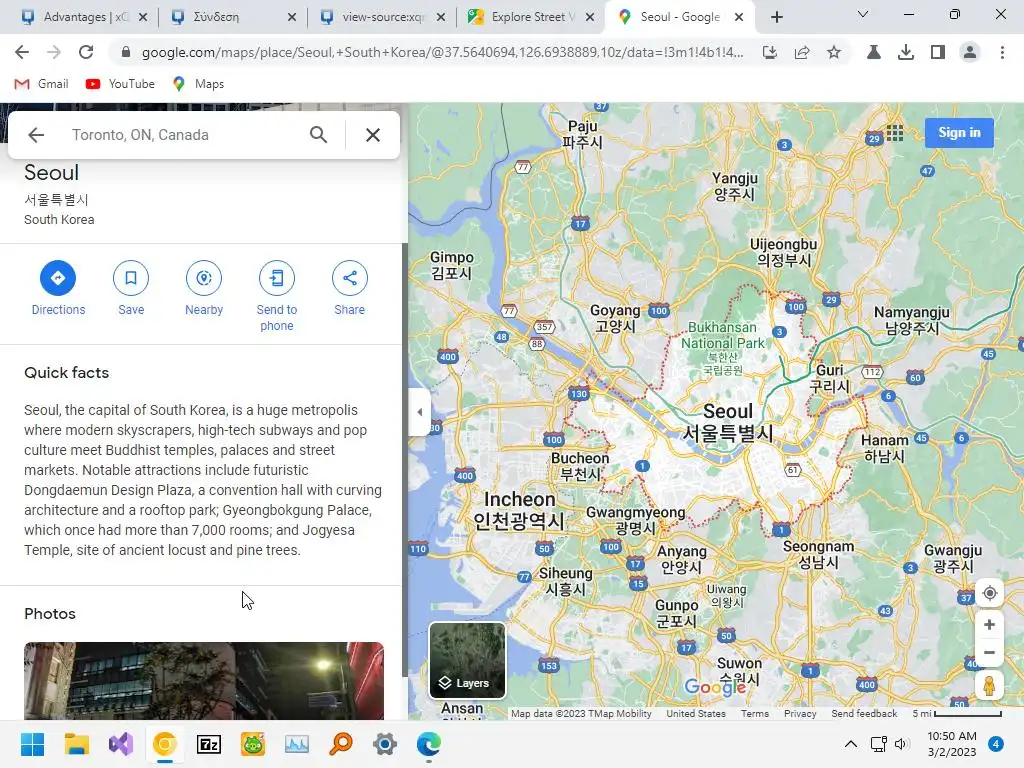This screenshot has width=1024, height=768.
Task: Open a new browser tab
Action: [x=776, y=17]
